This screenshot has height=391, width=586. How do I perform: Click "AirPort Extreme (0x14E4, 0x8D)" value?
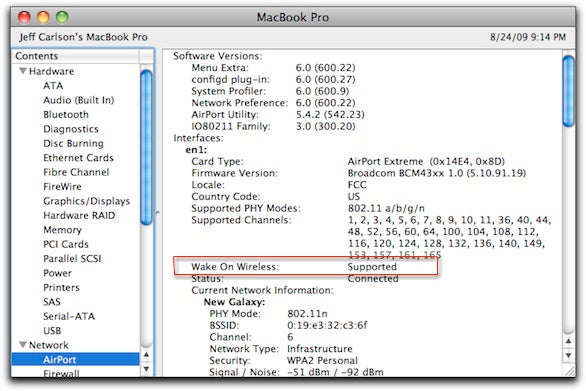(x=426, y=161)
